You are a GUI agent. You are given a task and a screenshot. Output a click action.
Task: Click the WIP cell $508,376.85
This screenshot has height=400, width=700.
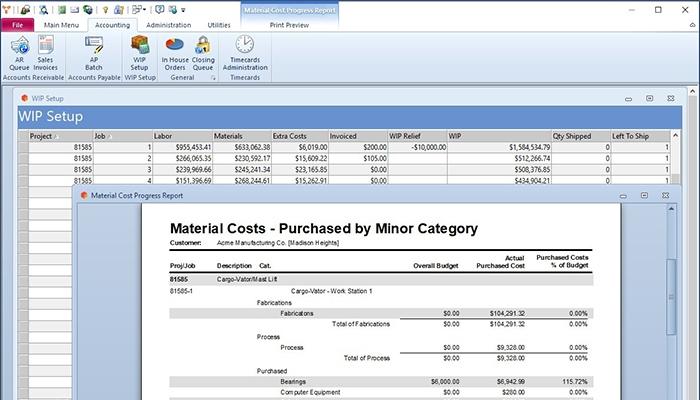(x=500, y=170)
